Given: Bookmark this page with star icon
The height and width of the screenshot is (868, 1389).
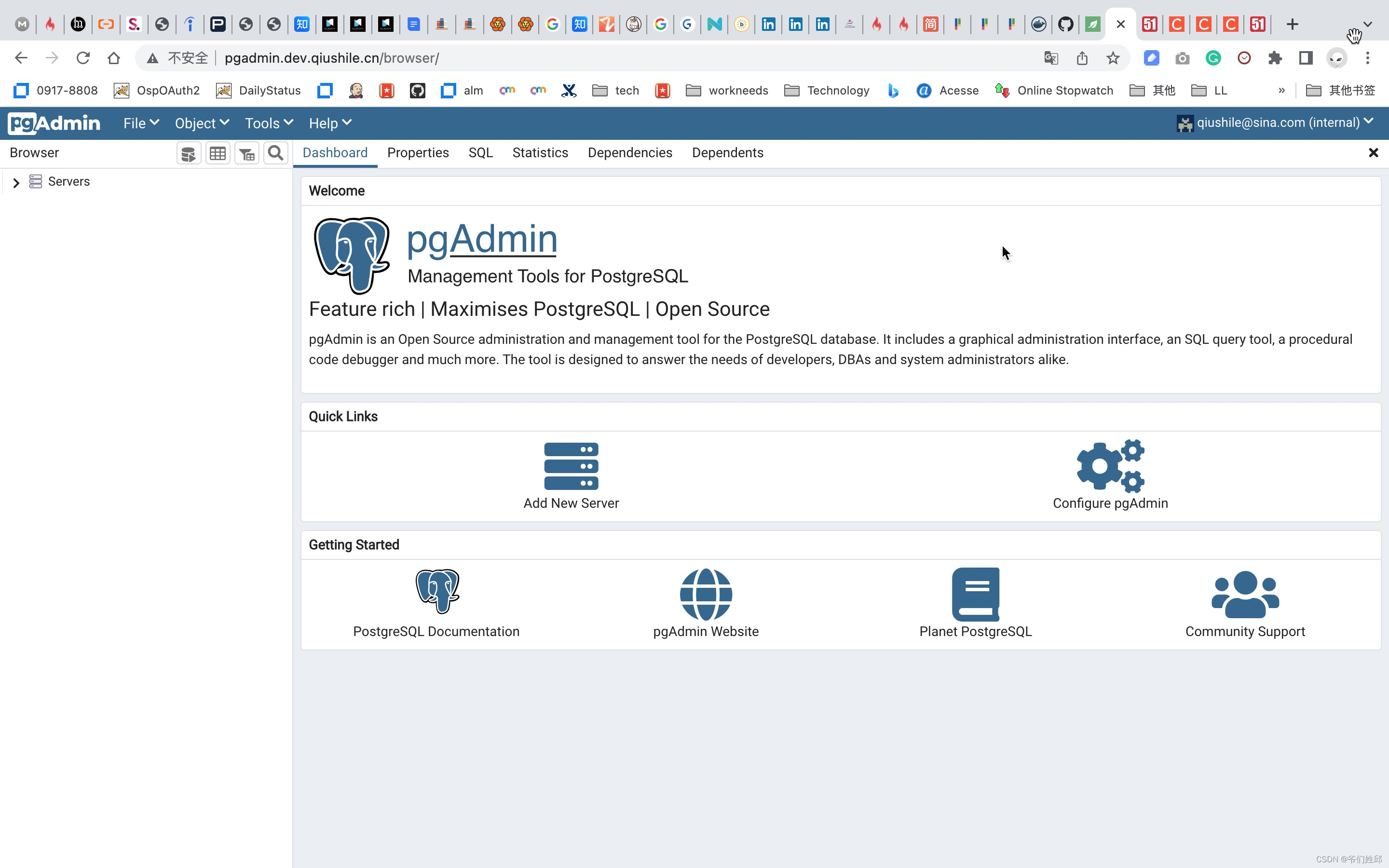Looking at the screenshot, I should click(1112, 58).
